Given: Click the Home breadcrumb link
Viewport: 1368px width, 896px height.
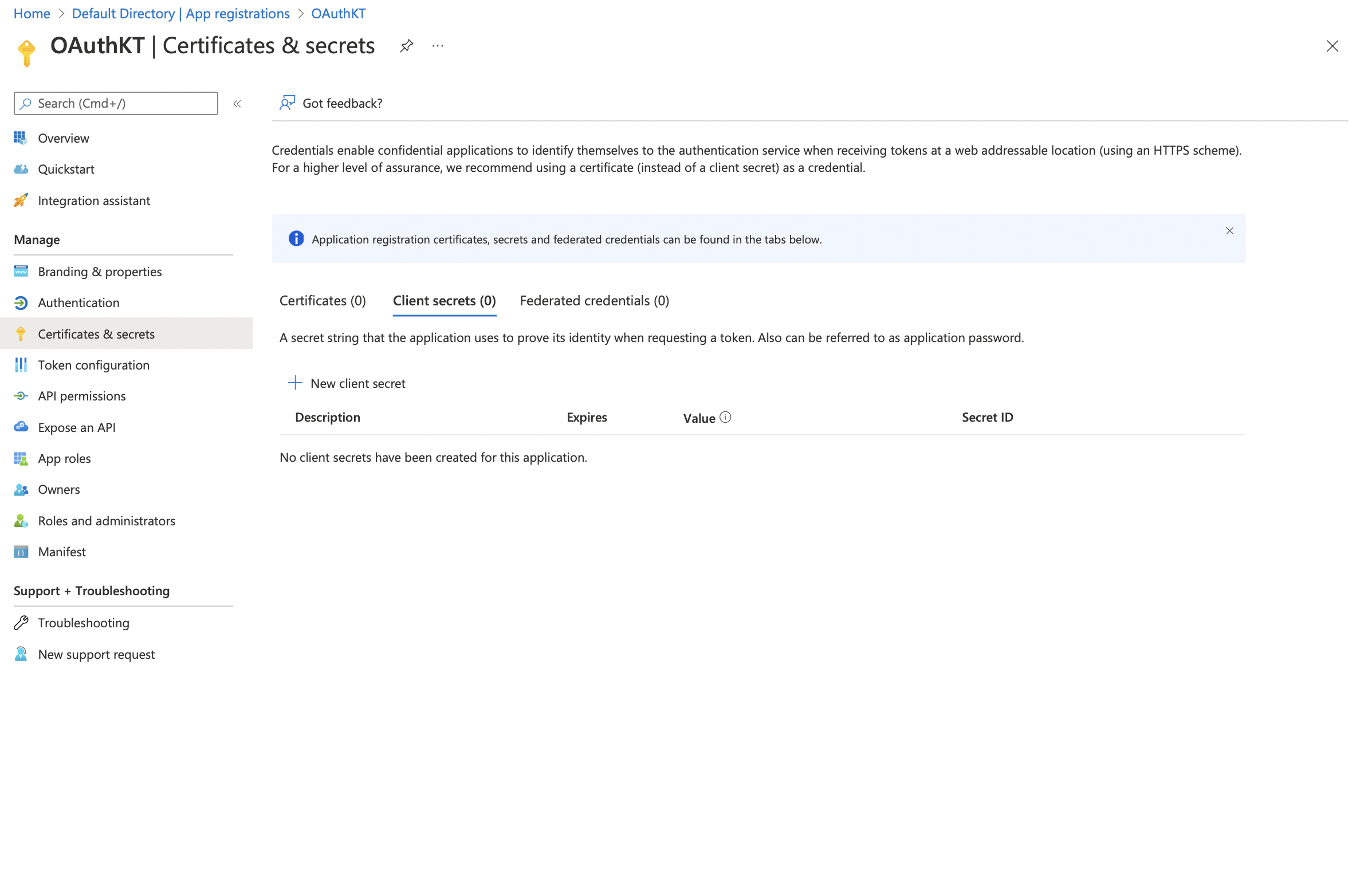Looking at the screenshot, I should point(32,13).
